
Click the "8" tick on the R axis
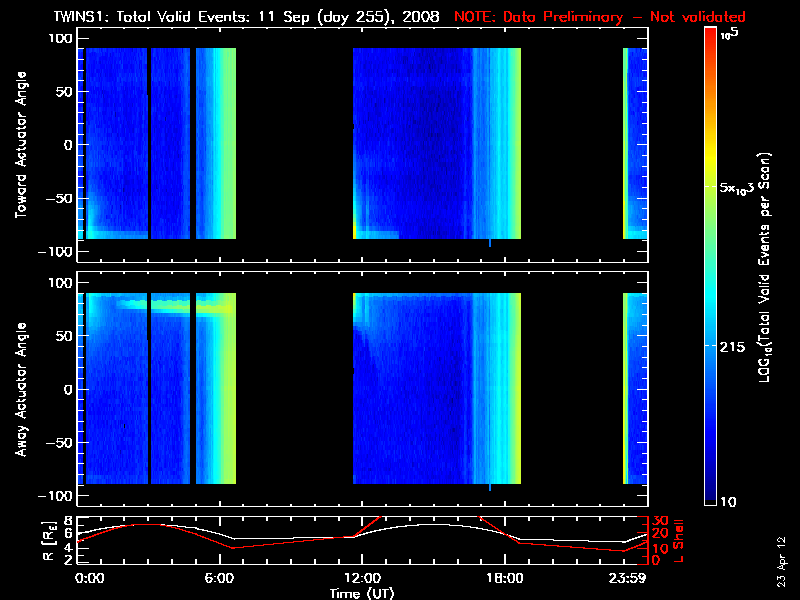69,521
